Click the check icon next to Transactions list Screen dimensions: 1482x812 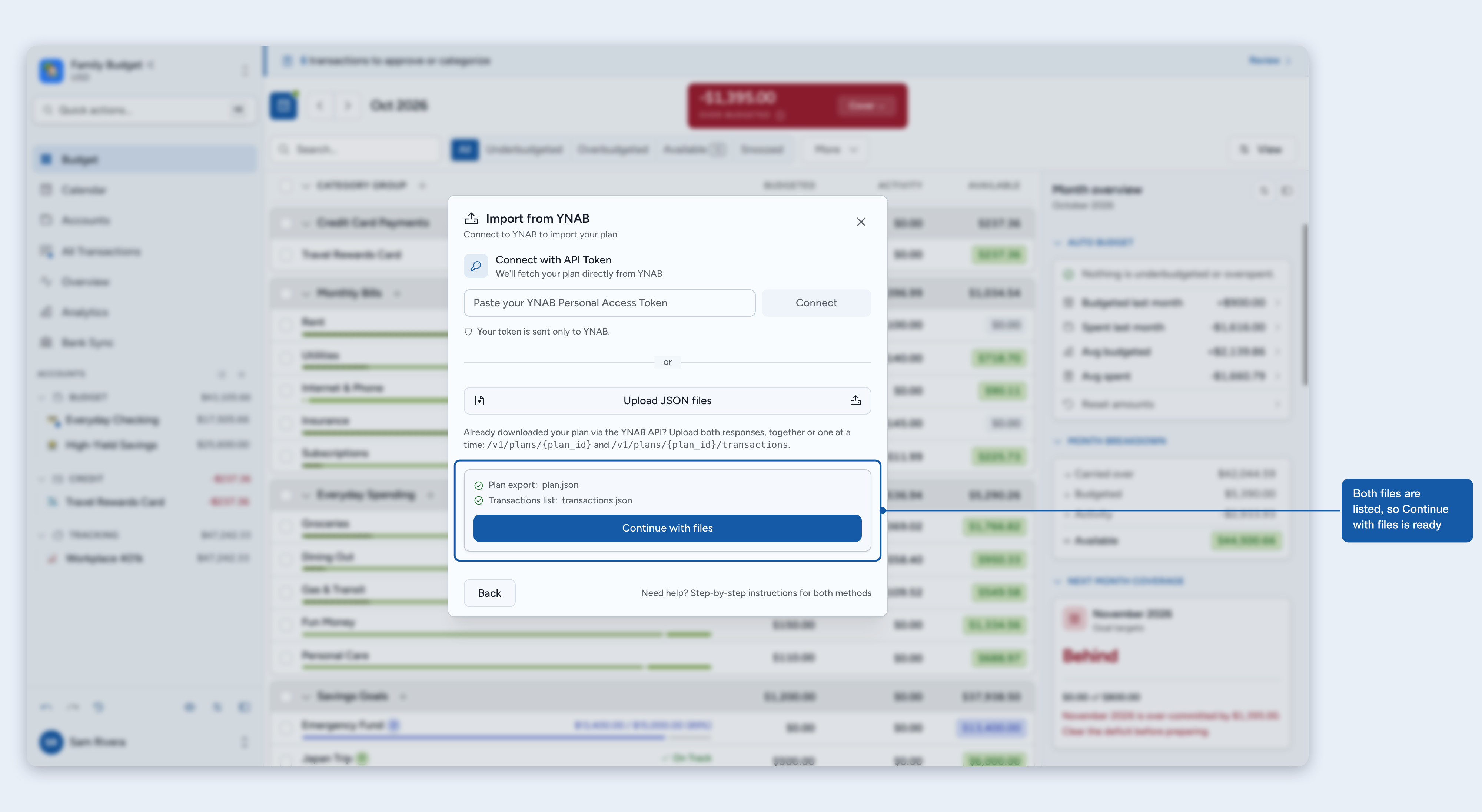(478, 501)
